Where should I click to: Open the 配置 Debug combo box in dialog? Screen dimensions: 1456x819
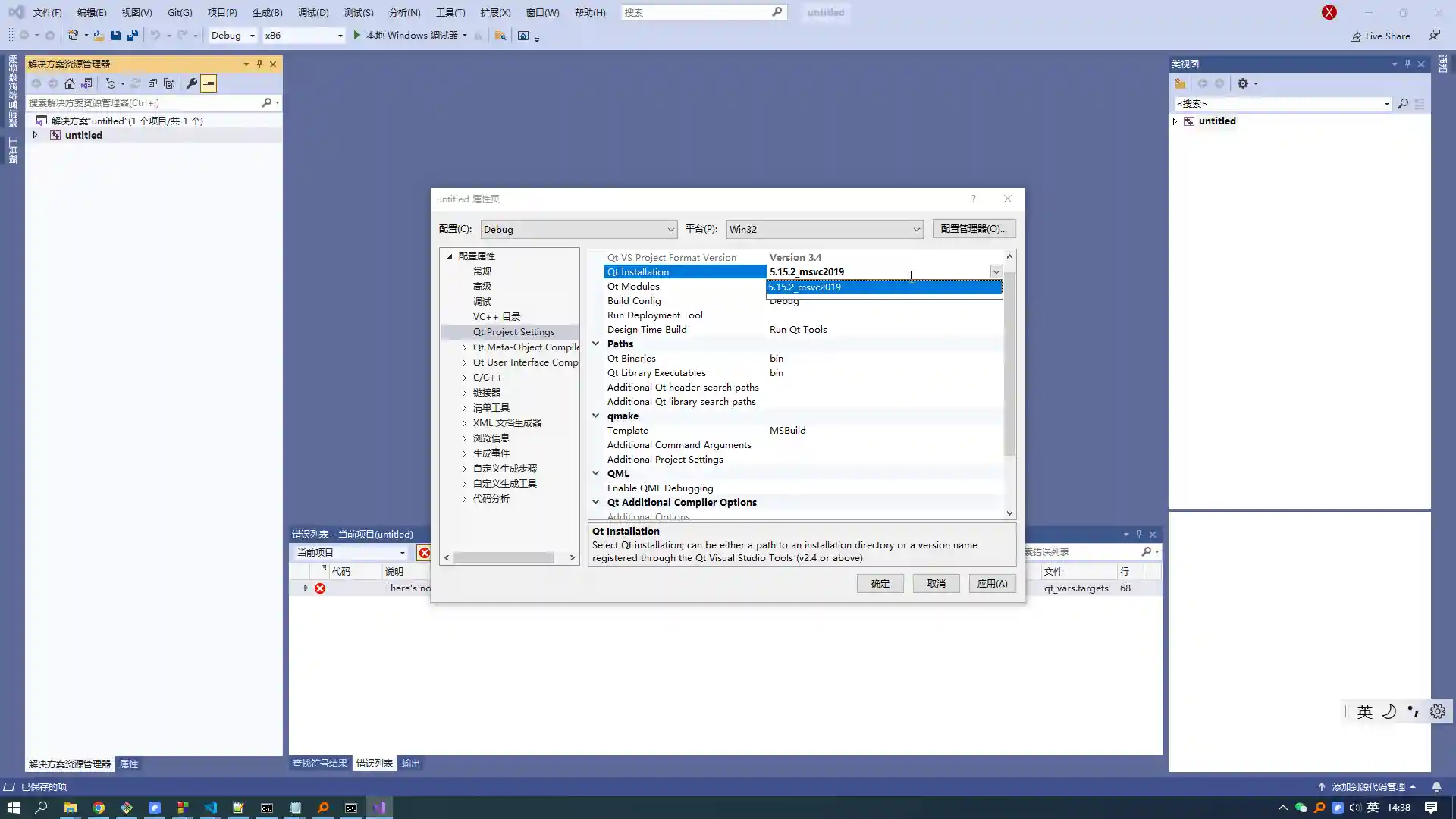(579, 229)
